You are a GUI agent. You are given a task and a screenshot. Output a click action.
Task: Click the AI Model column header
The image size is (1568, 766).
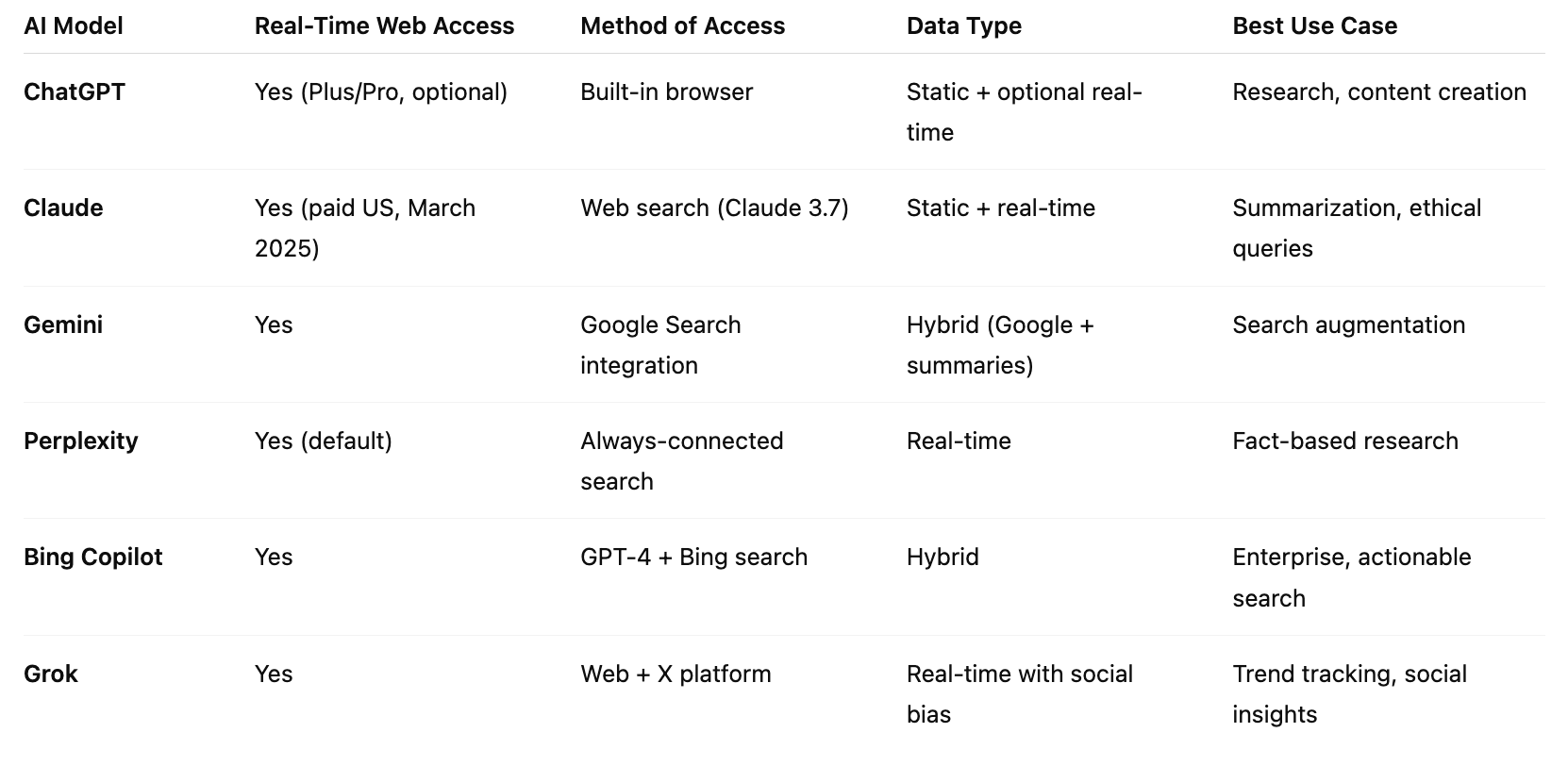tap(74, 25)
